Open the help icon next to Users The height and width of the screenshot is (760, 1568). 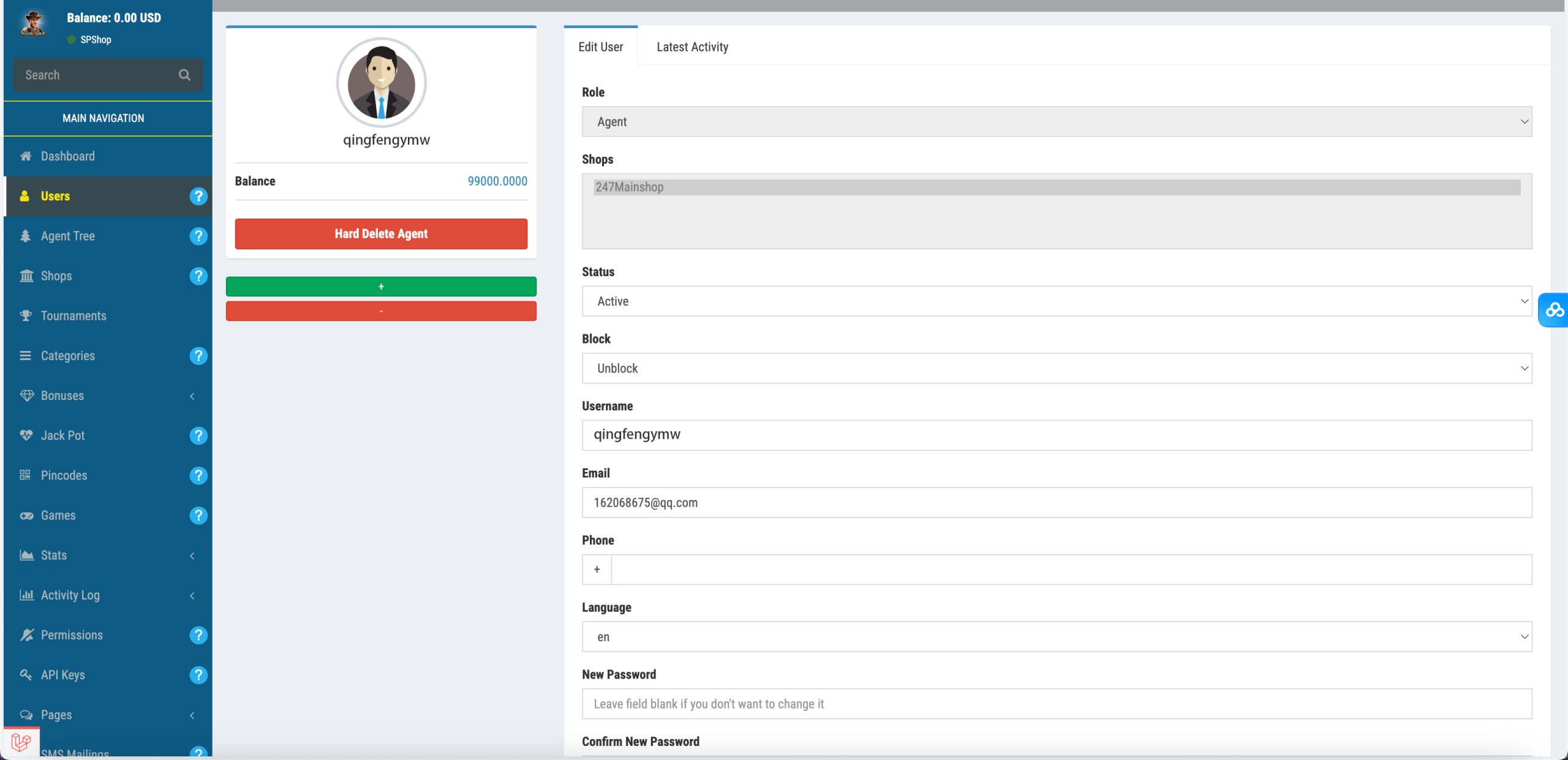198,196
